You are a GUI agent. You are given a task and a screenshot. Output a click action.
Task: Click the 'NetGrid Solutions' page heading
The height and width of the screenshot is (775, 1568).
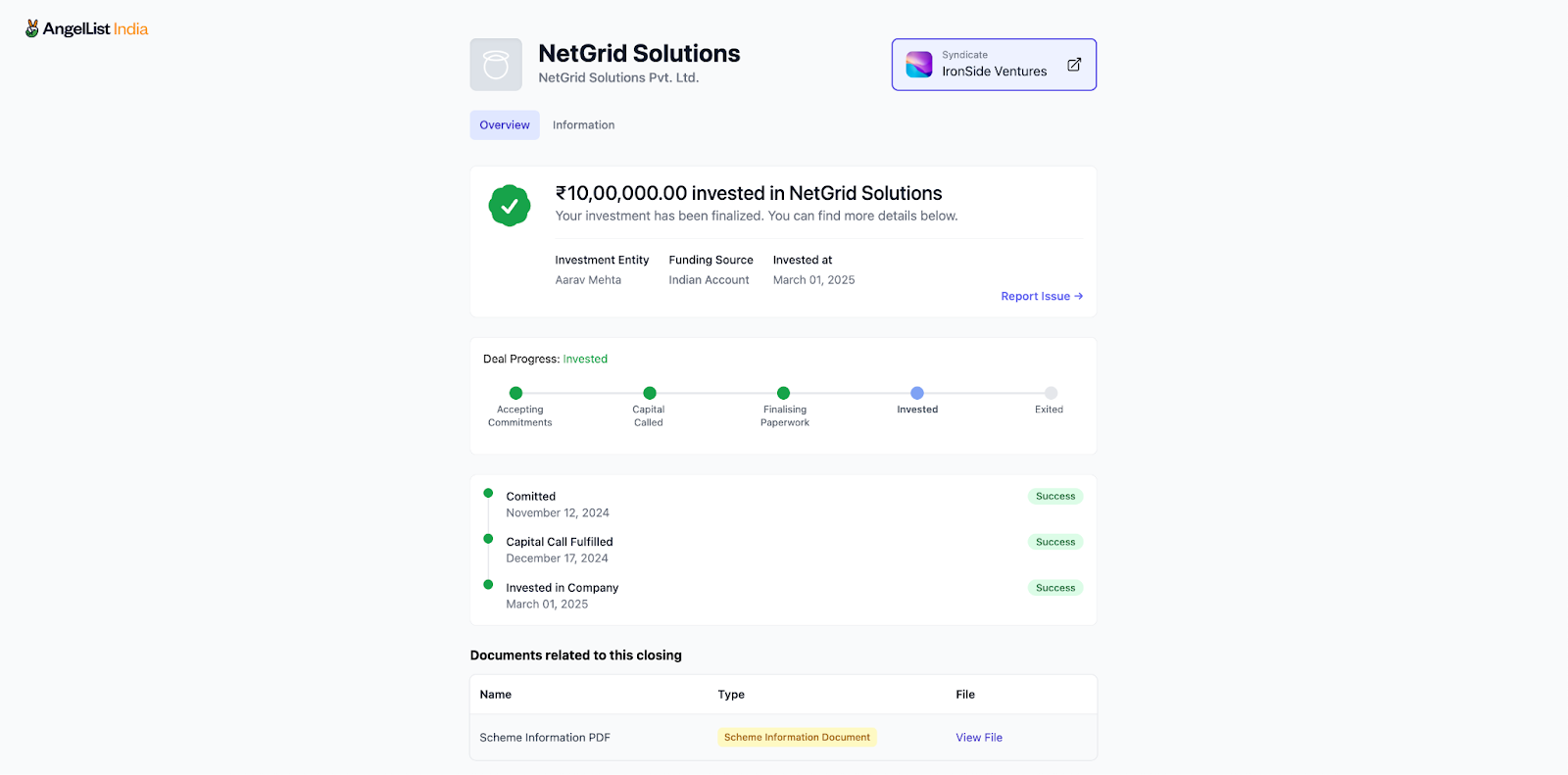click(x=639, y=53)
